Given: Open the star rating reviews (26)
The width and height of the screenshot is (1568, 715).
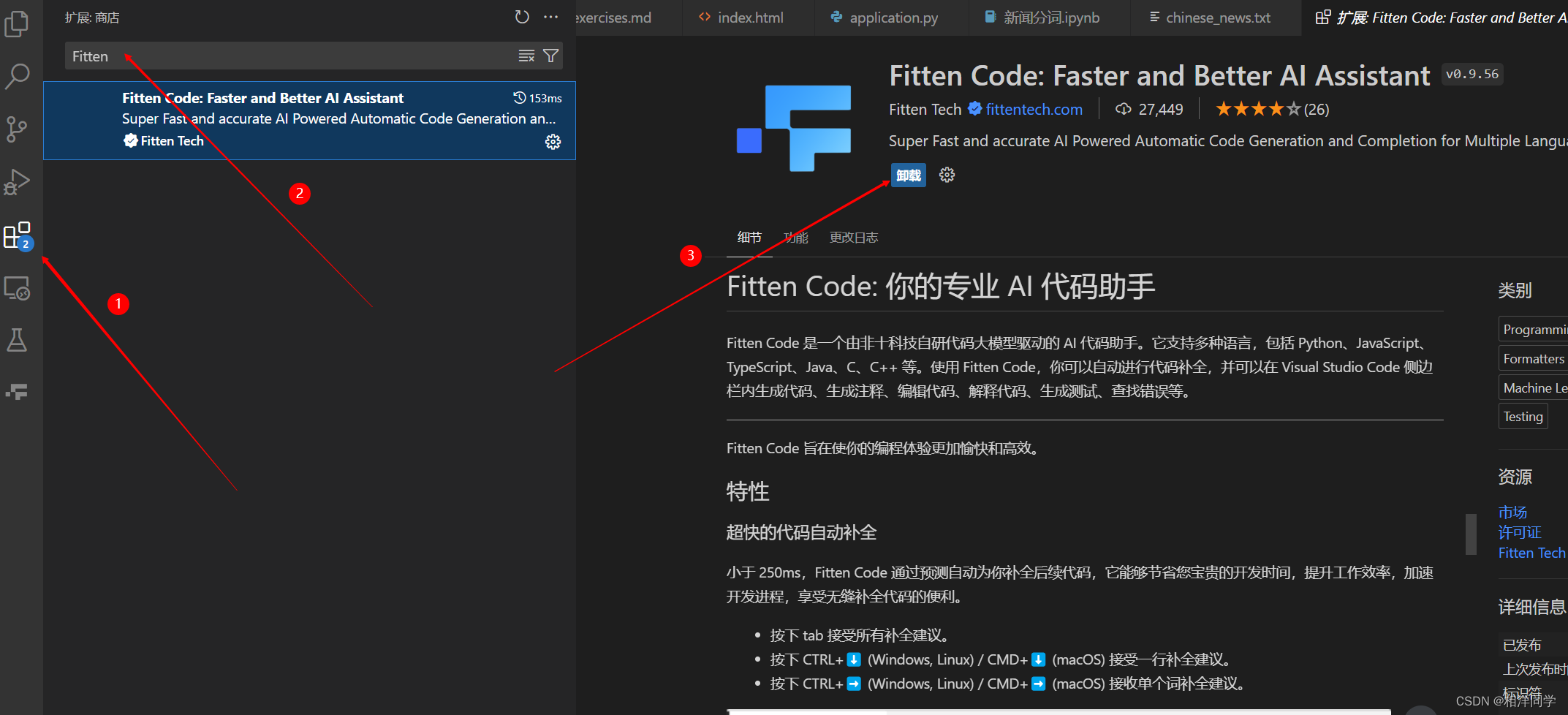Looking at the screenshot, I should point(1272,110).
